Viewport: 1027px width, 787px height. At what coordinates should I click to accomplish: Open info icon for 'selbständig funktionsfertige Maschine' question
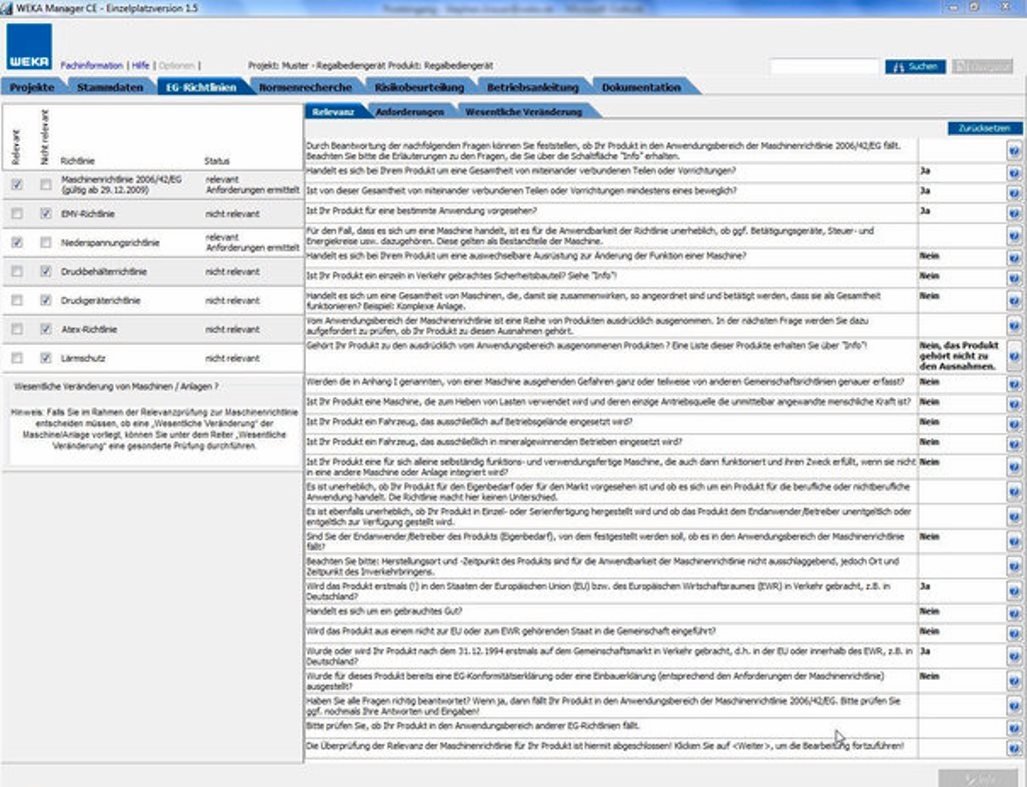pos(1015,467)
